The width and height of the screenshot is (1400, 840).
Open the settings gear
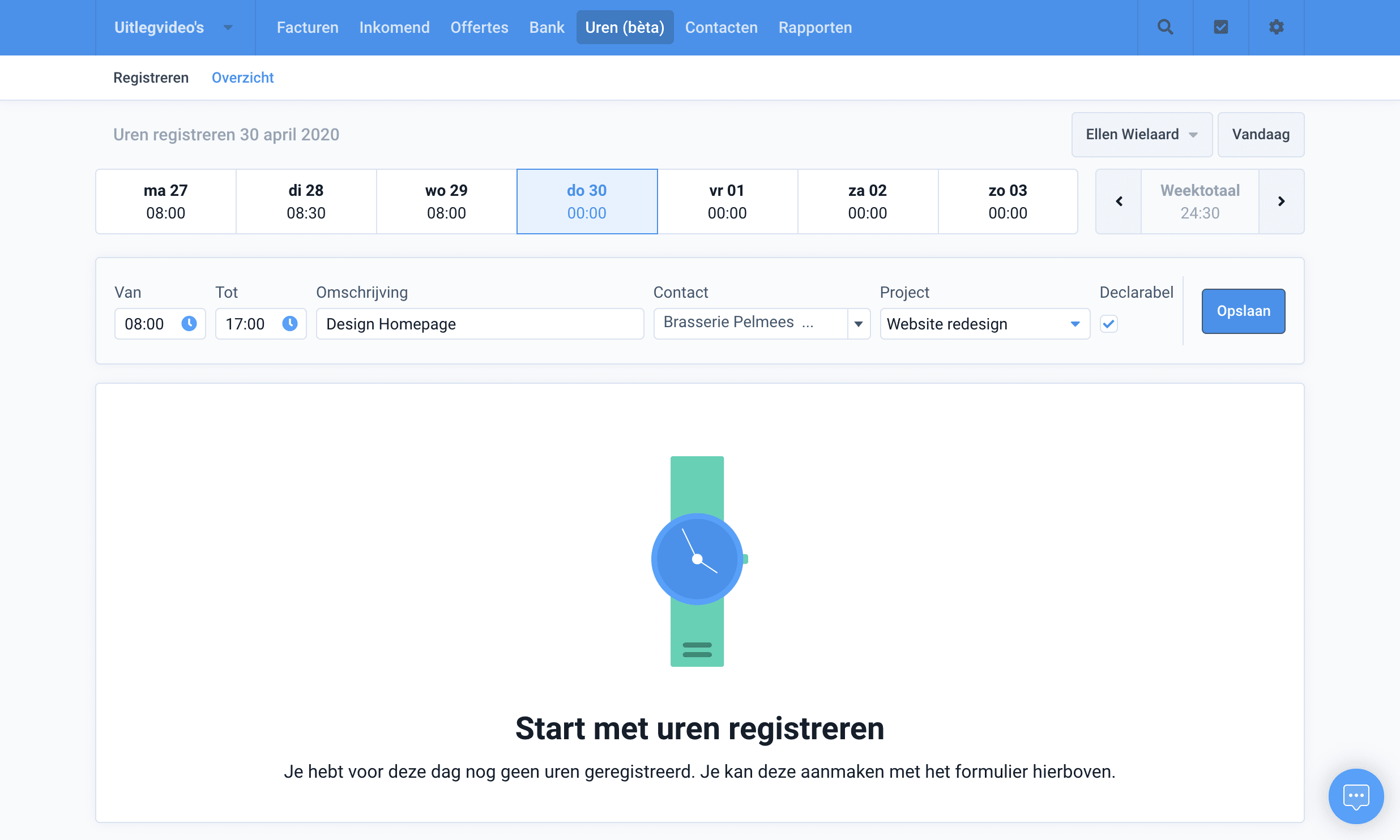pos(1276,27)
